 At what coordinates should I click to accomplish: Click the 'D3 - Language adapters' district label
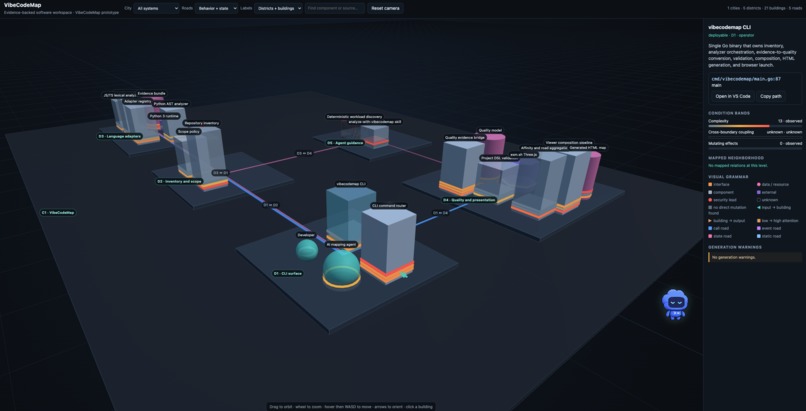(120, 137)
